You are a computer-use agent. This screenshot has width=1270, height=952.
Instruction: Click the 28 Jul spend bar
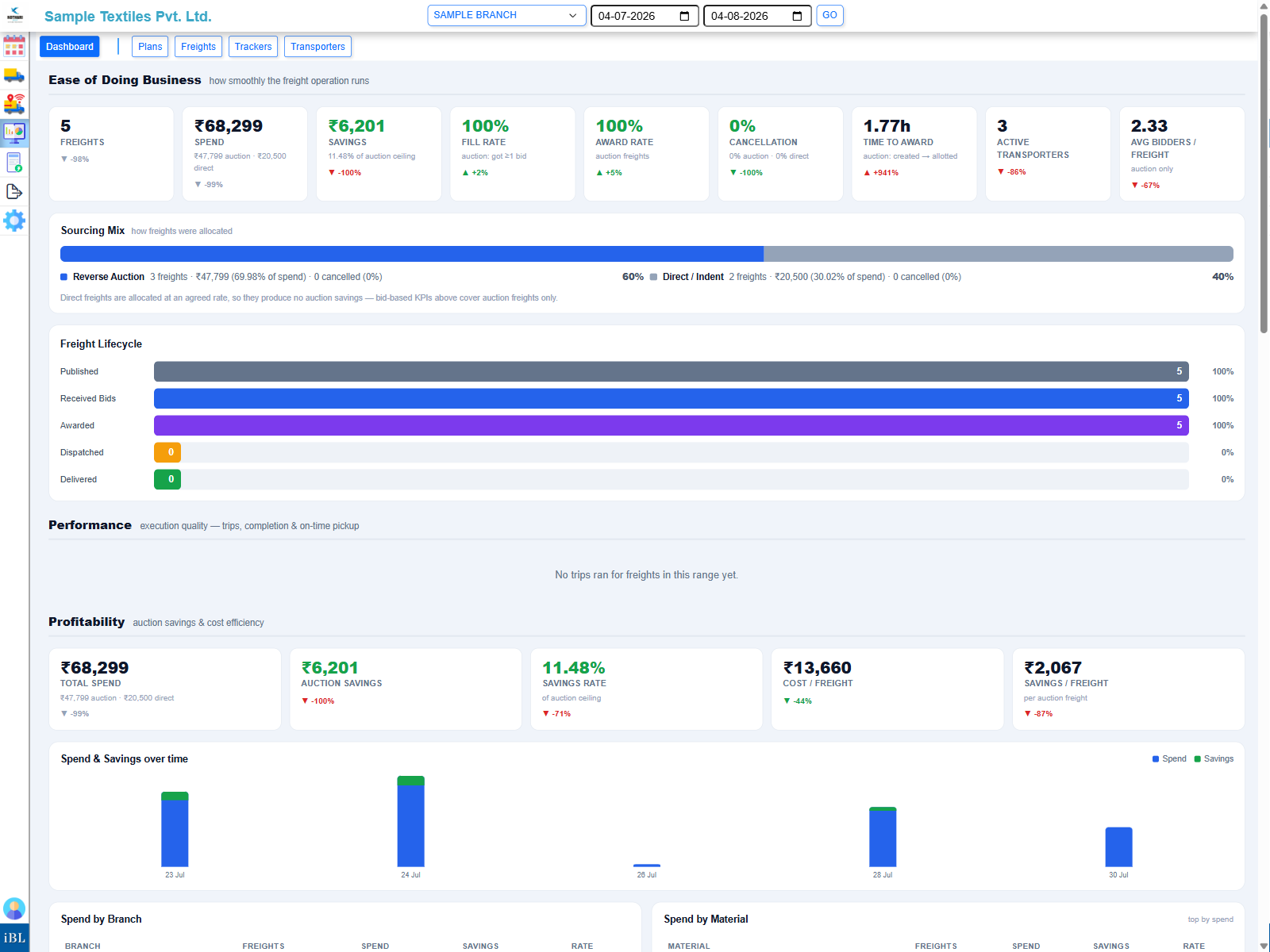pos(883,837)
